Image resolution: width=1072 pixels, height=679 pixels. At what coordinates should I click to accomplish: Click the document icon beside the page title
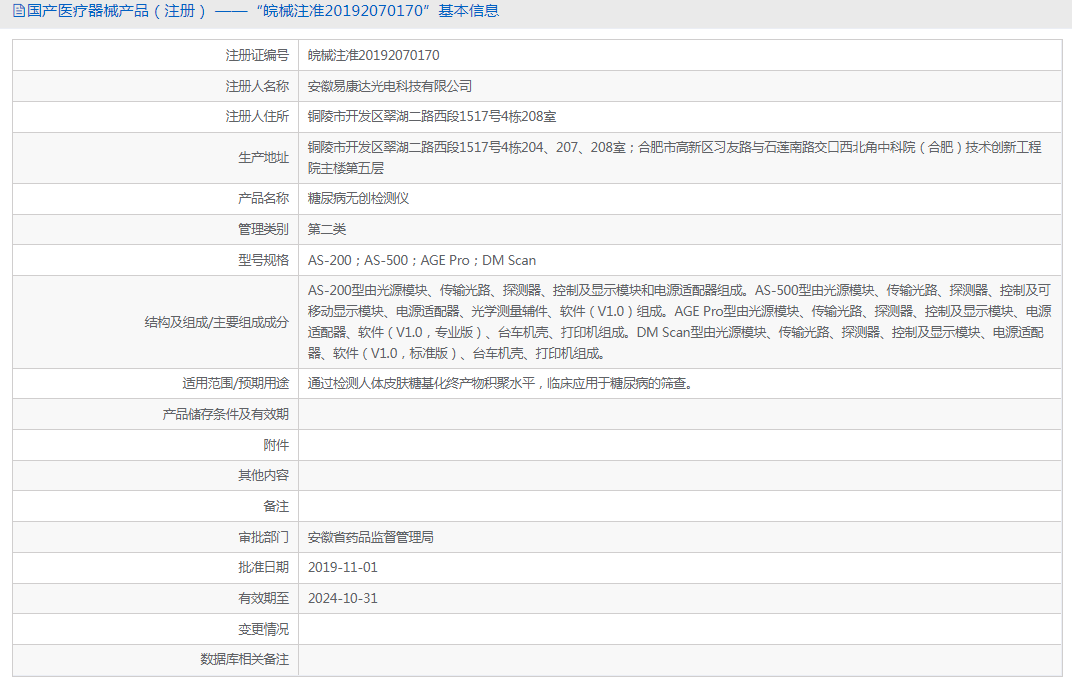(x=19, y=11)
